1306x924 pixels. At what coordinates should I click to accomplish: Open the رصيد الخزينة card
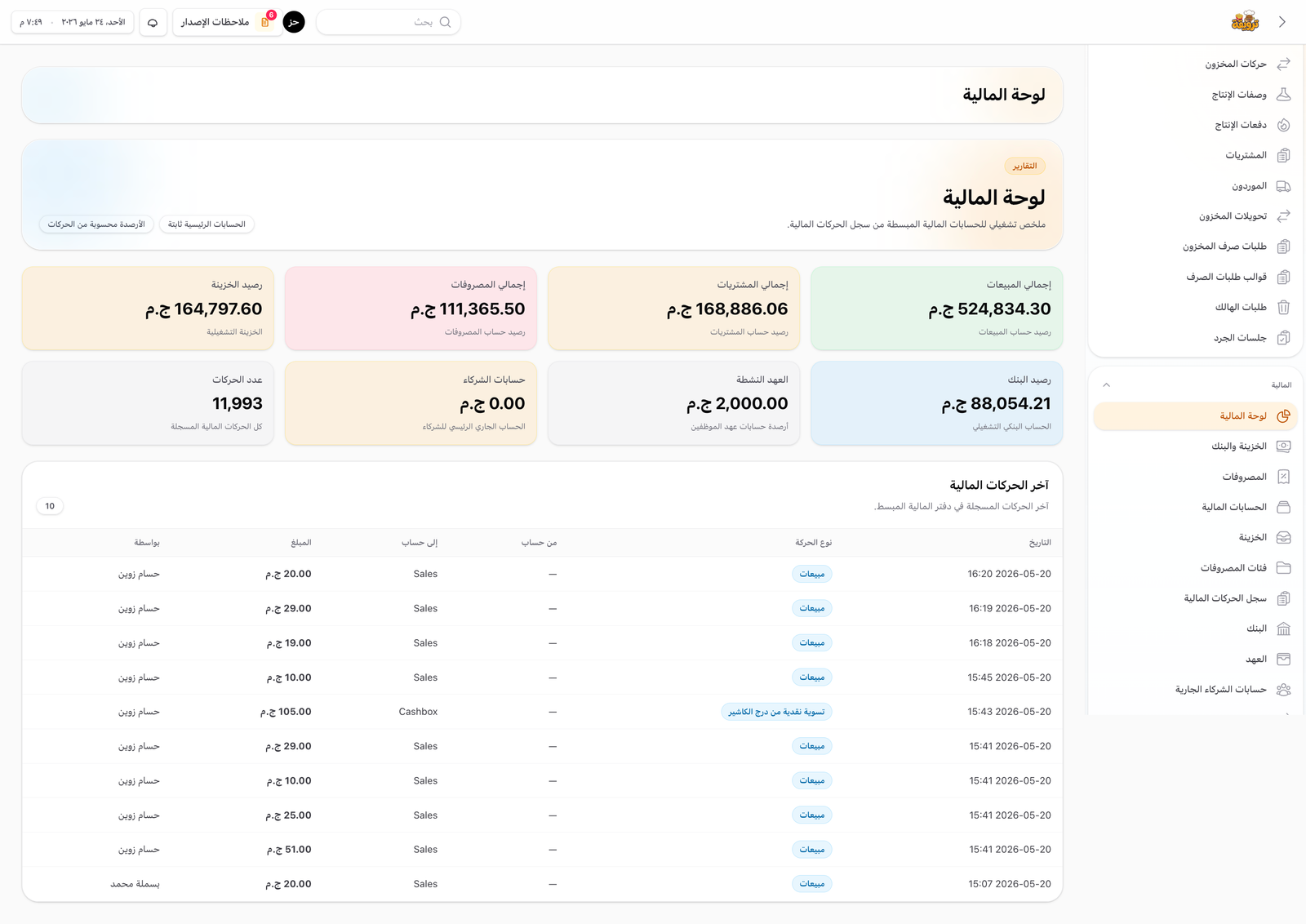click(148, 309)
